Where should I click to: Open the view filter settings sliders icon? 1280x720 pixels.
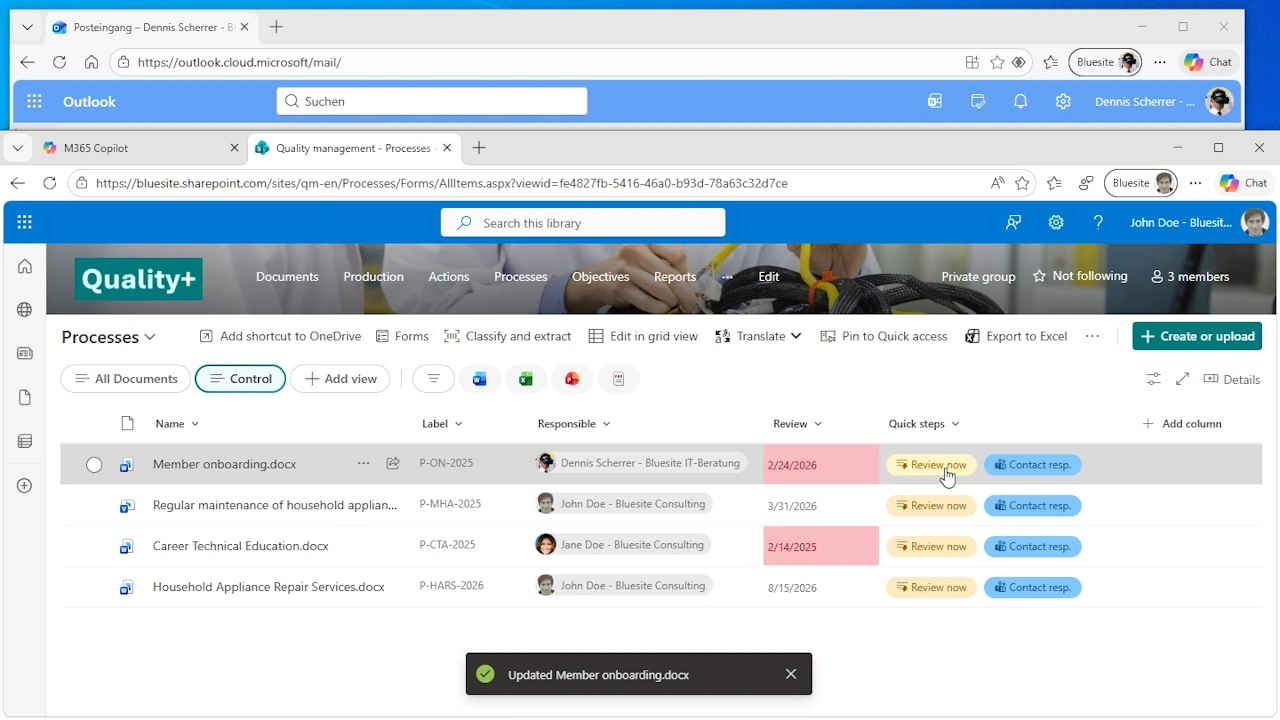[1154, 379]
